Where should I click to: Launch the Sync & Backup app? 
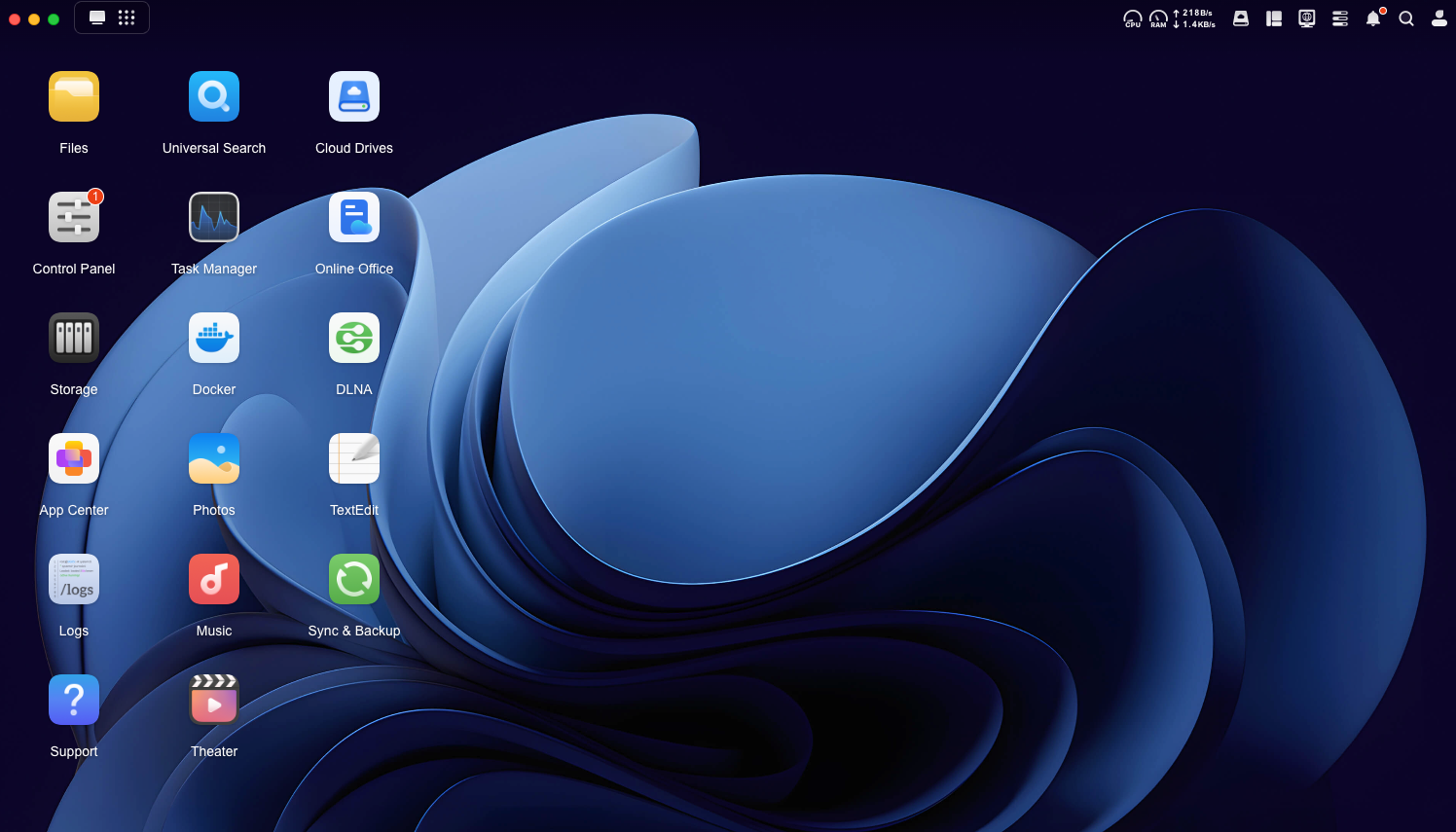click(354, 580)
